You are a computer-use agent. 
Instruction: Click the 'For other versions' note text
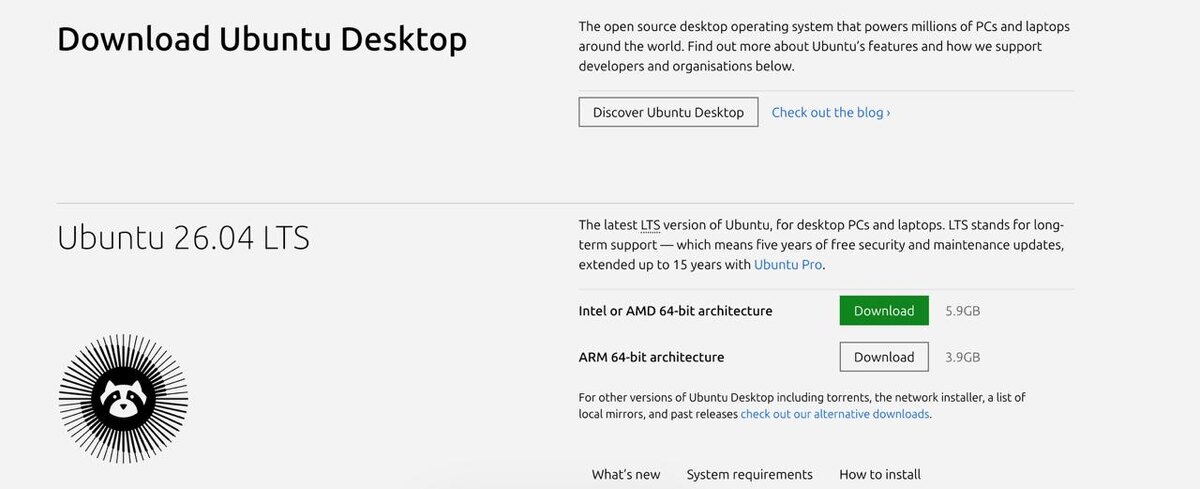pos(800,398)
